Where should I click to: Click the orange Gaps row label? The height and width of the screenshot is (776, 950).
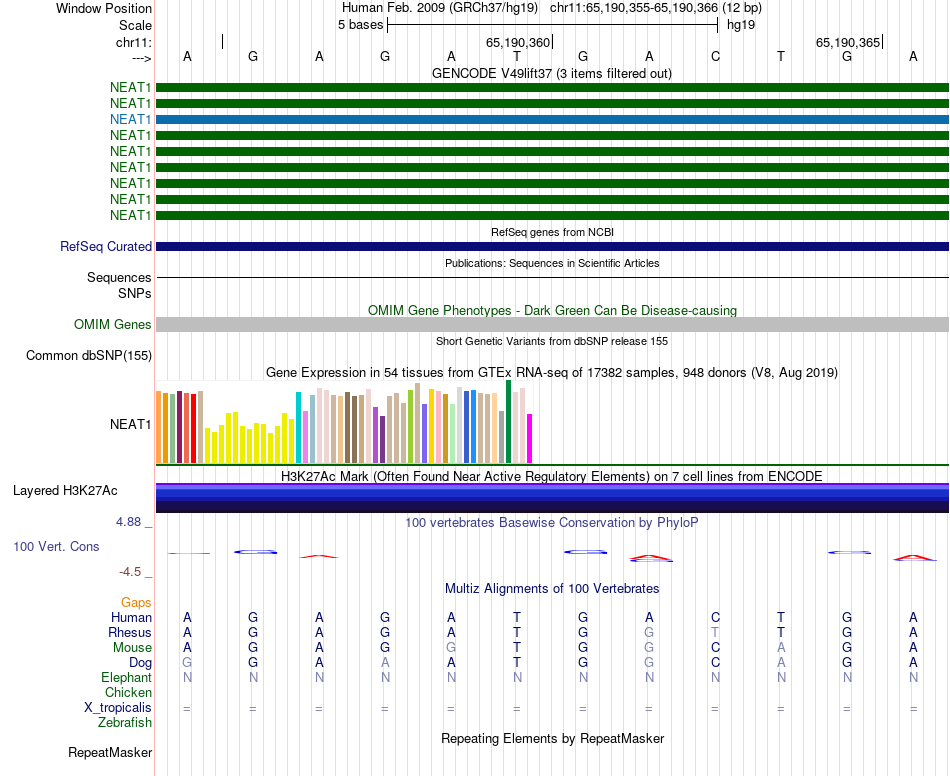pyautogui.click(x=136, y=603)
